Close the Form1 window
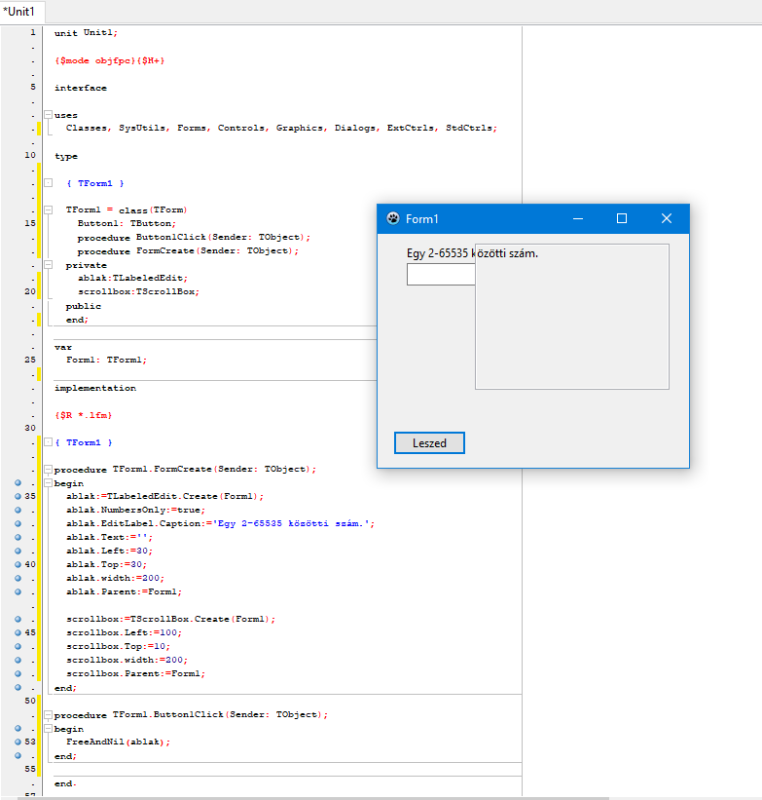This screenshot has width=762, height=800. (x=666, y=218)
